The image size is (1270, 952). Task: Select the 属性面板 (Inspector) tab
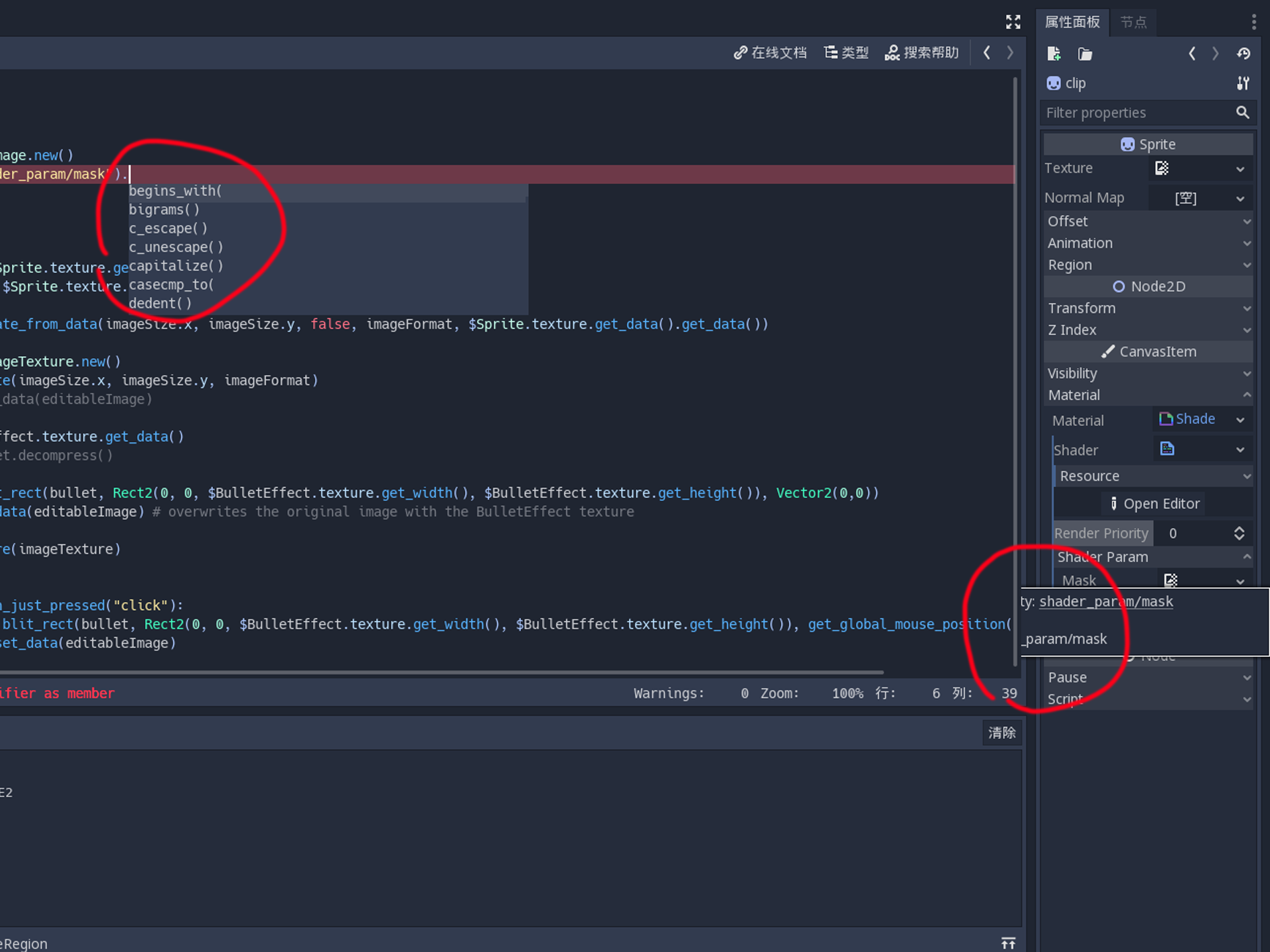pyautogui.click(x=1073, y=22)
